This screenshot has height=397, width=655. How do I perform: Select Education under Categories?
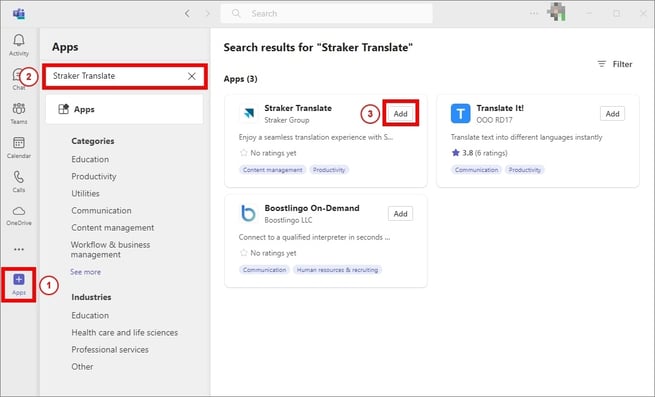point(90,159)
